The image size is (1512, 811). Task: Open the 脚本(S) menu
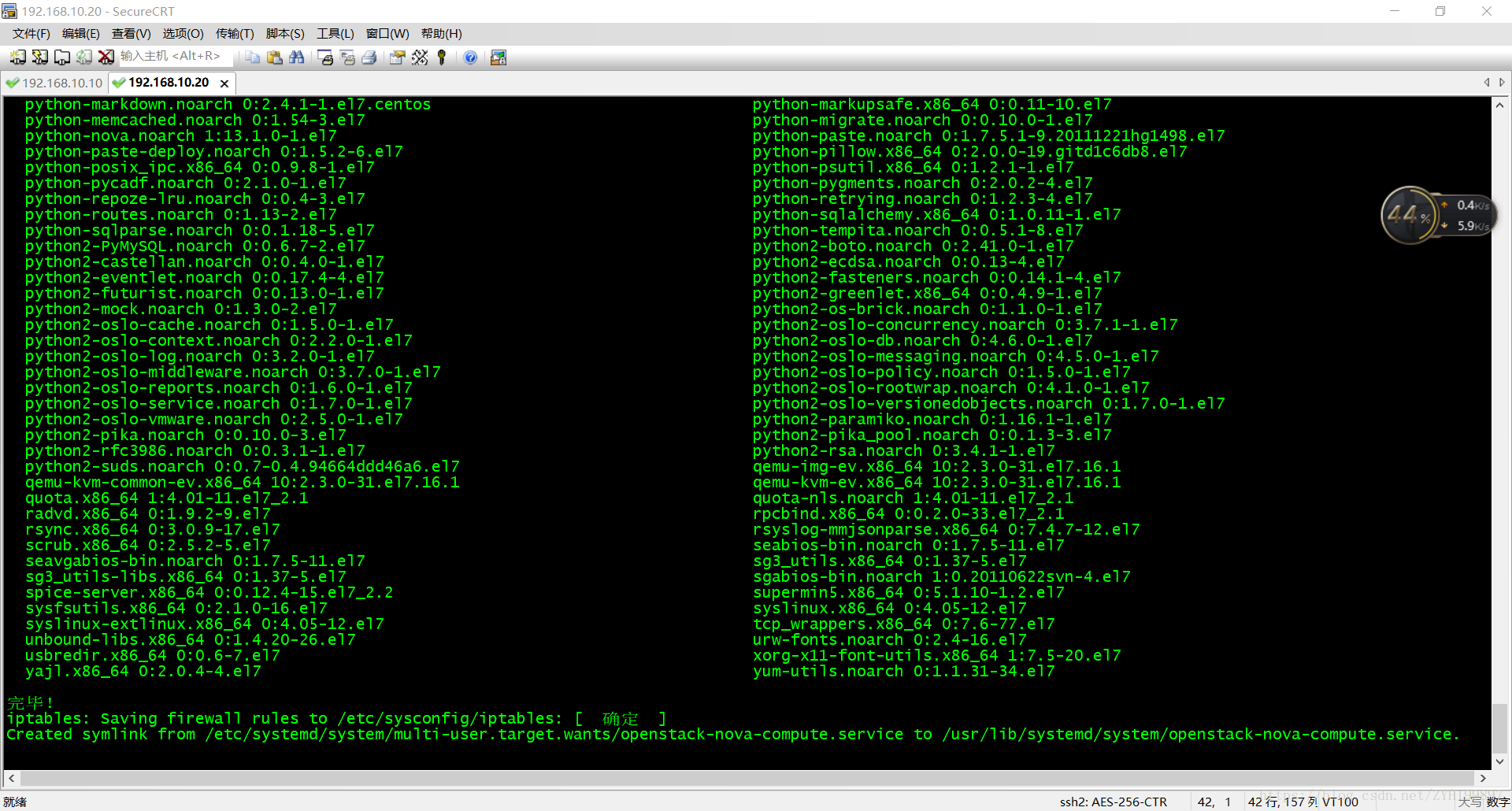[285, 34]
